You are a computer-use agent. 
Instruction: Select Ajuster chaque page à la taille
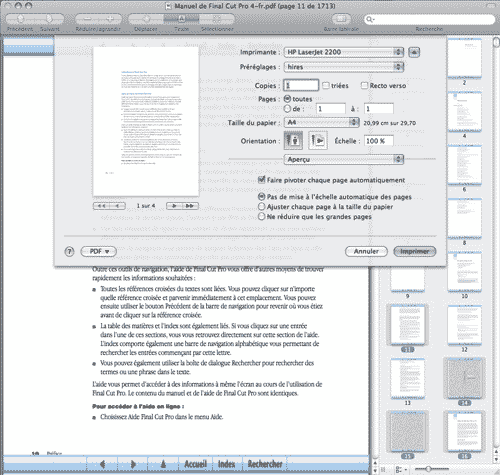[x=262, y=207]
